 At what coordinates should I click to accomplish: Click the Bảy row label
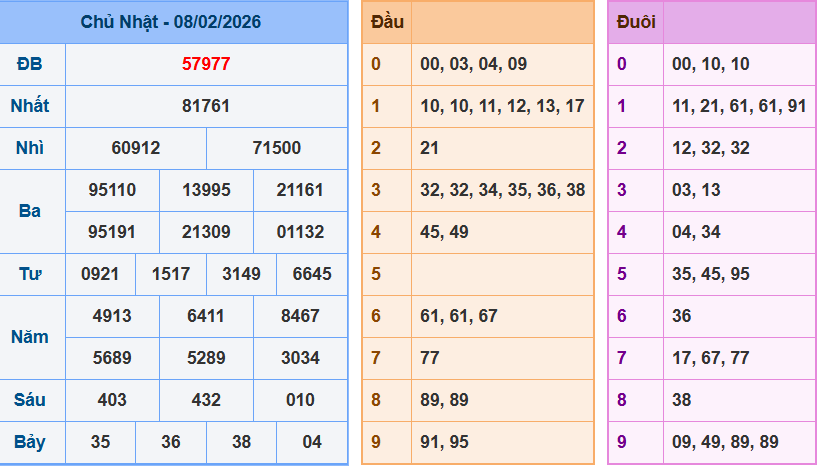pos(30,442)
